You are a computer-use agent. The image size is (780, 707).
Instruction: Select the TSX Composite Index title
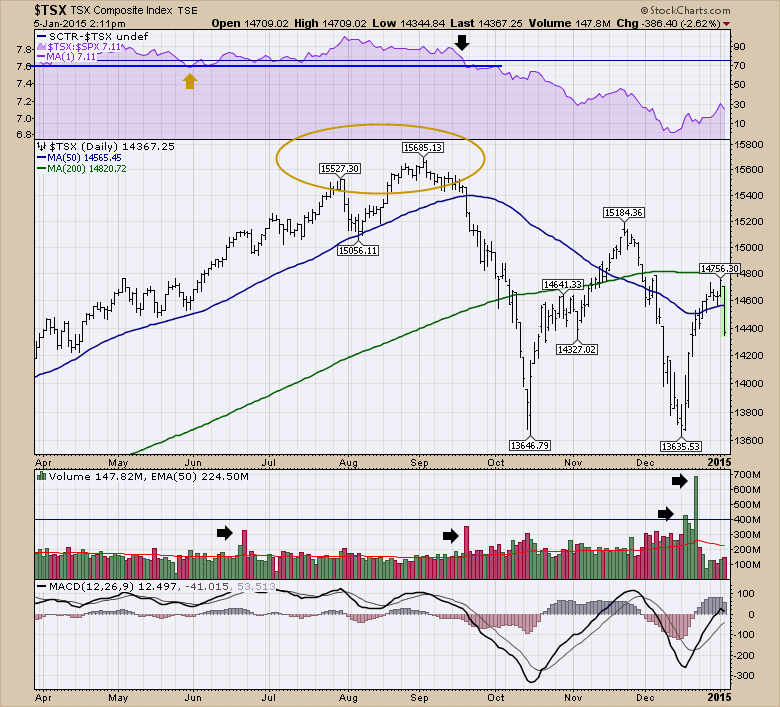120,10
